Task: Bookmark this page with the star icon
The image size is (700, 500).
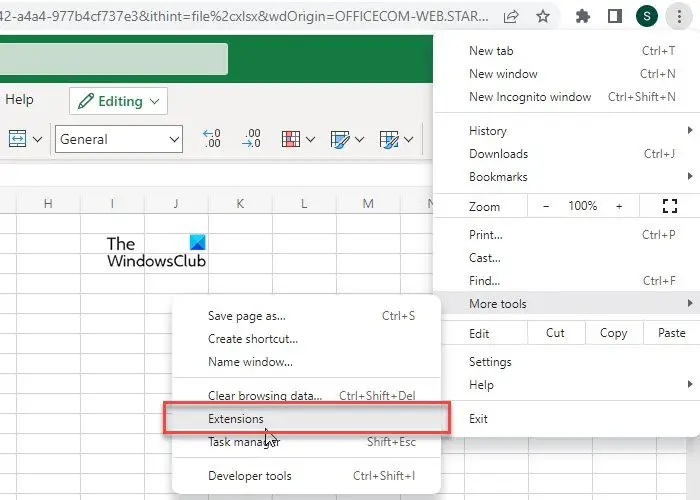Action: pyautogui.click(x=543, y=17)
